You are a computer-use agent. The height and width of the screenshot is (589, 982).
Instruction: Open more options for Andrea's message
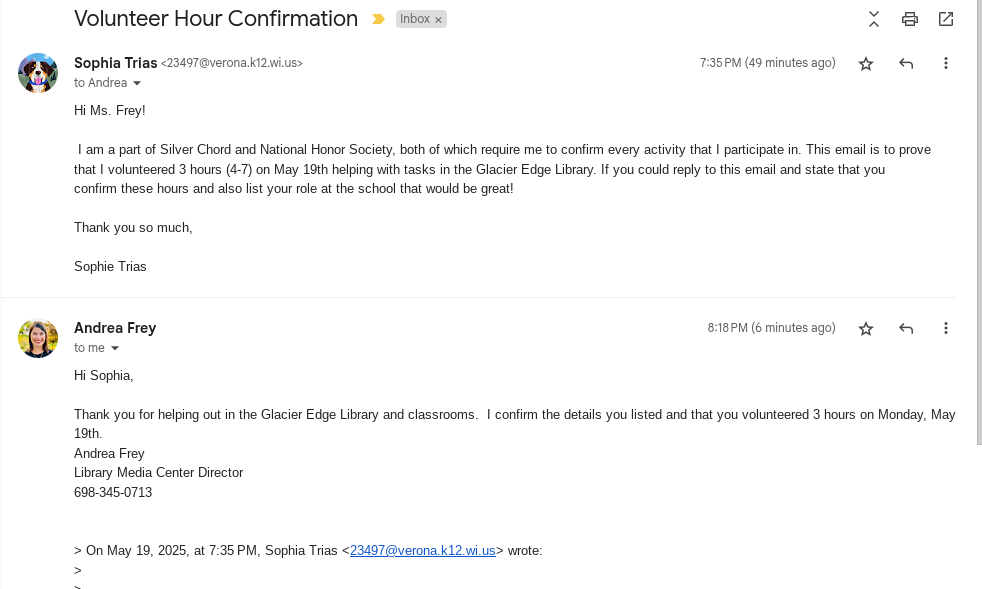pos(945,329)
